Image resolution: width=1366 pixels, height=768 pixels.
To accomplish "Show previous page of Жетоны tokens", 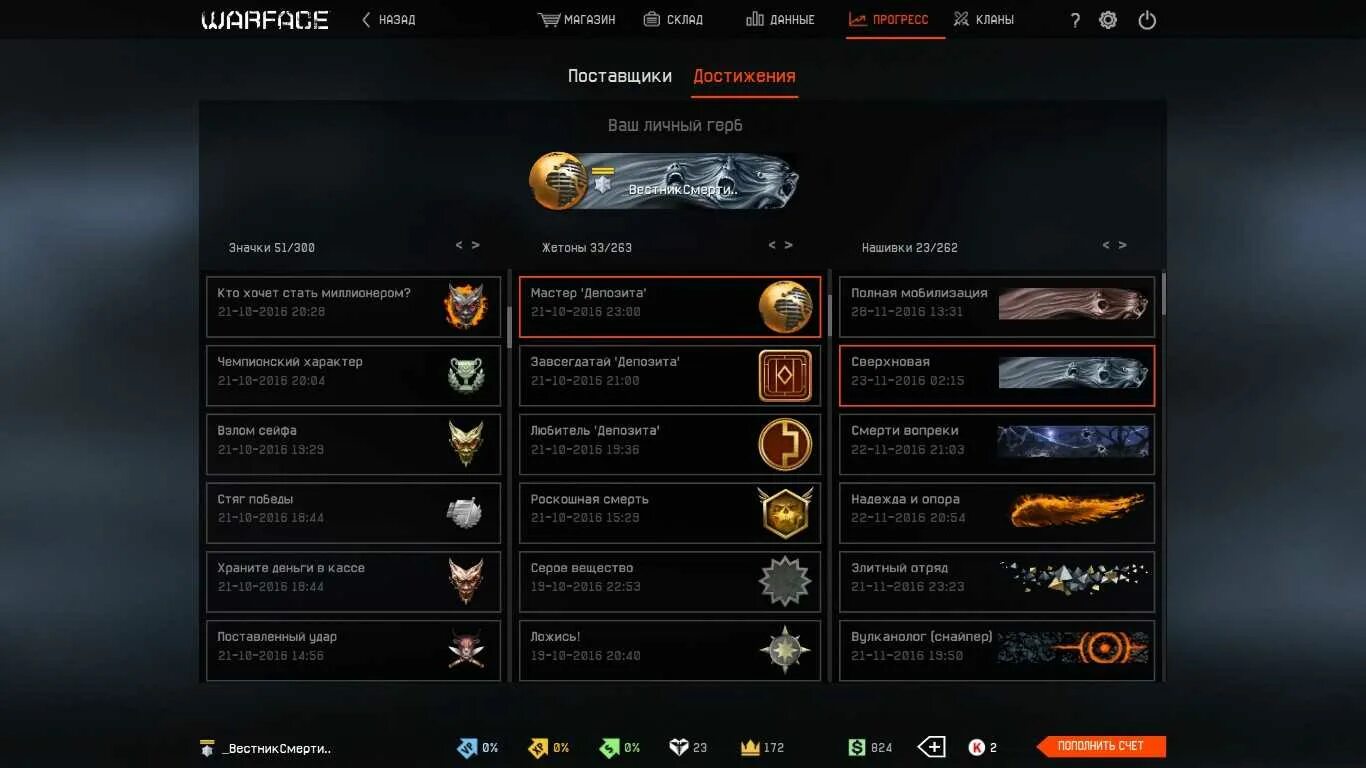I will 772,245.
